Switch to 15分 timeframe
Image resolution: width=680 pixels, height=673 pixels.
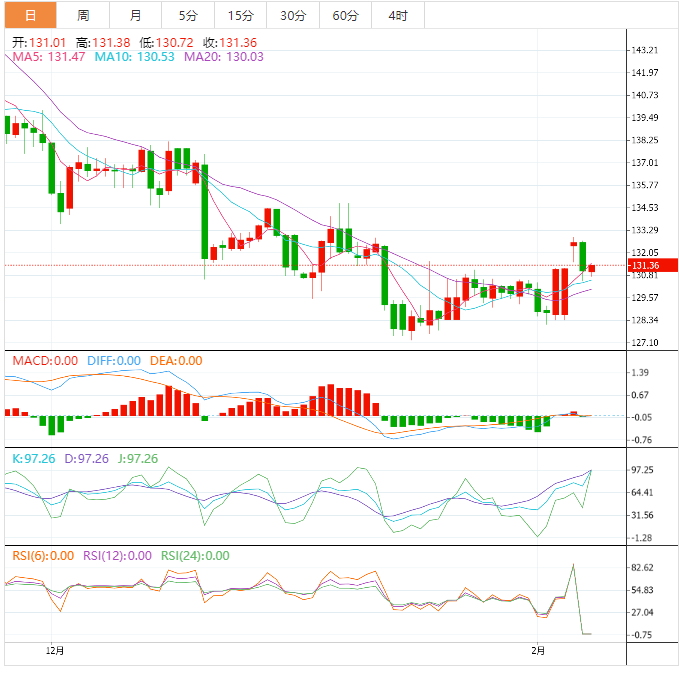click(x=241, y=16)
